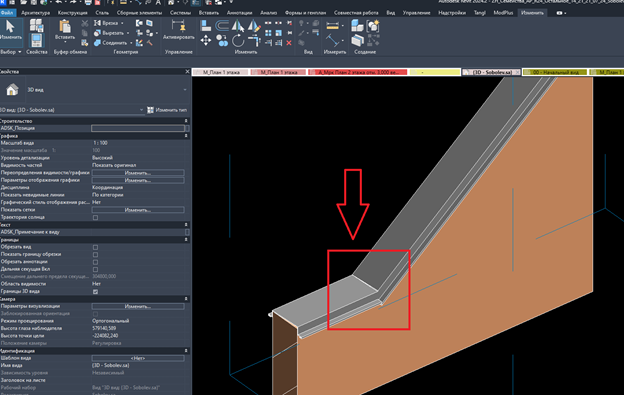Select the Align tool
Viewport: 624px width, 395px height.
[x=206, y=25]
